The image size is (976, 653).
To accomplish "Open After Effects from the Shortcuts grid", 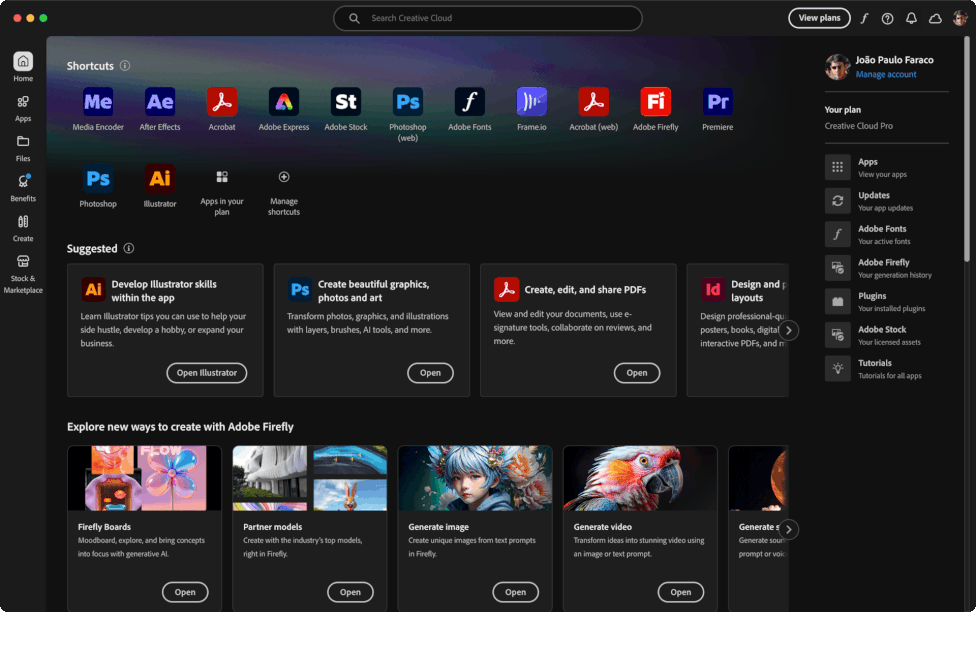I will coord(160,100).
